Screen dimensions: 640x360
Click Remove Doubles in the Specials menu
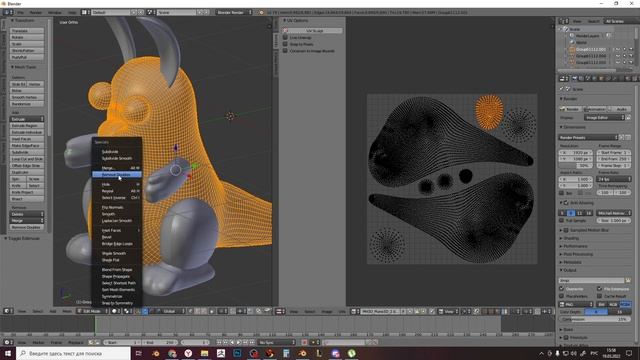tap(116, 175)
